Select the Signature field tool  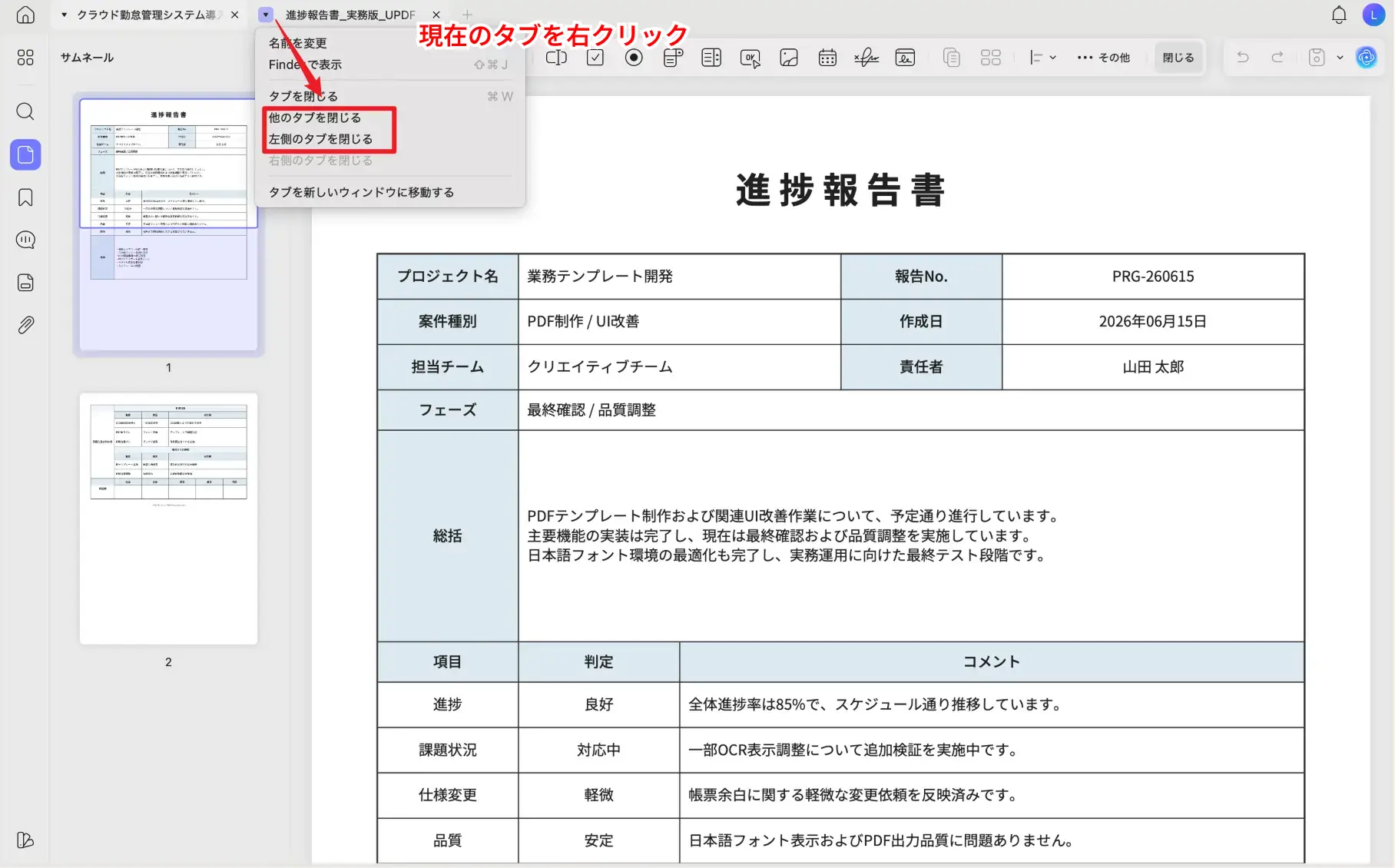point(866,58)
